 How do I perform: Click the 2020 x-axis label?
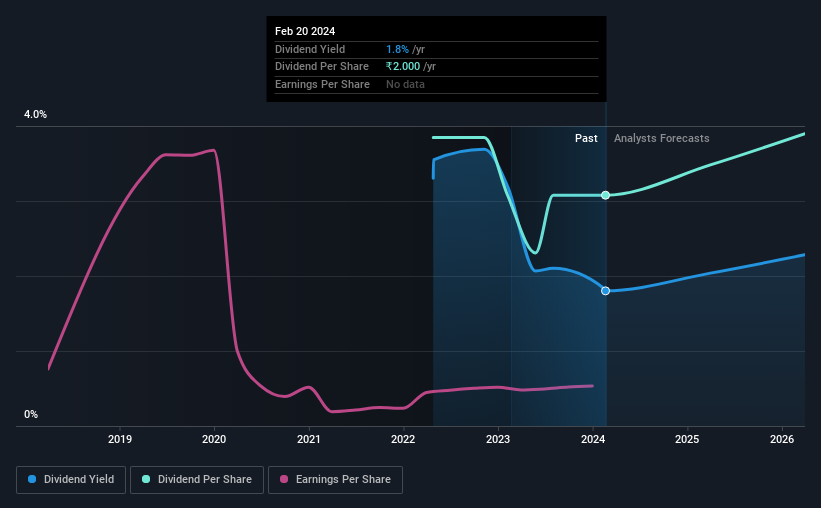click(214, 439)
